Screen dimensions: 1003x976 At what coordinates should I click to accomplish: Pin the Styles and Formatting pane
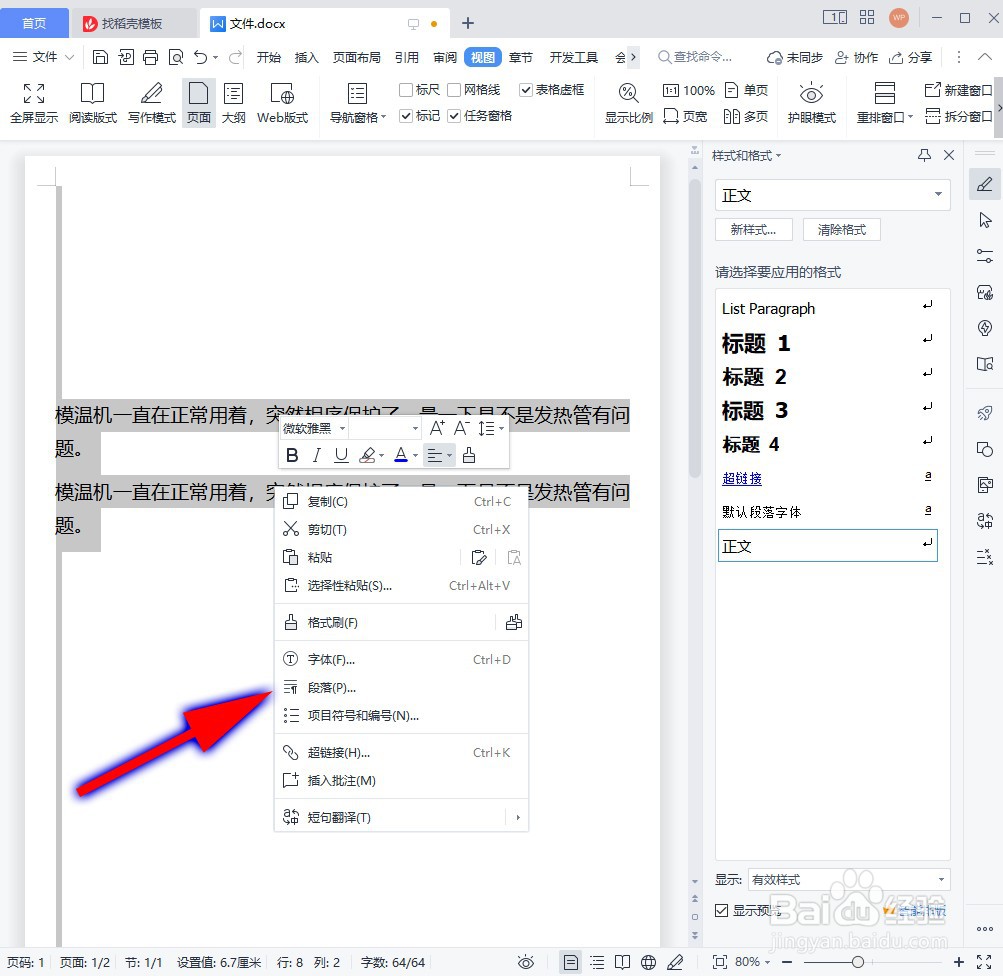pyautogui.click(x=924, y=155)
